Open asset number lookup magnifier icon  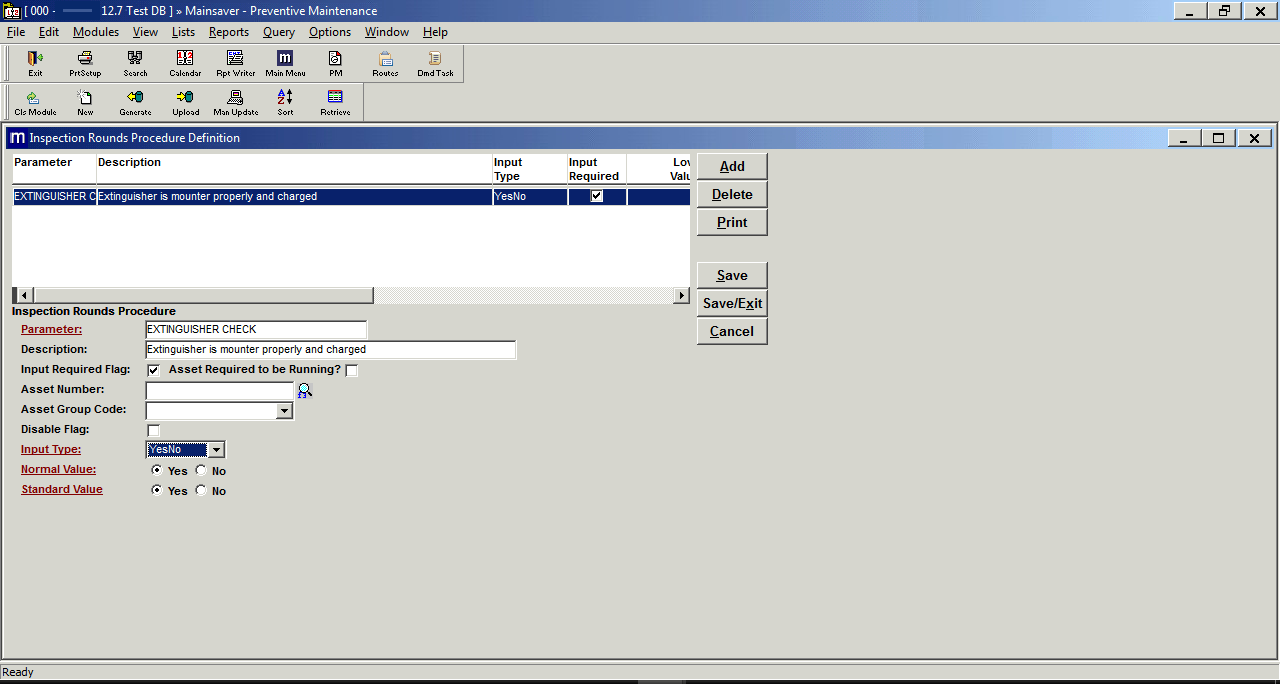pos(305,390)
